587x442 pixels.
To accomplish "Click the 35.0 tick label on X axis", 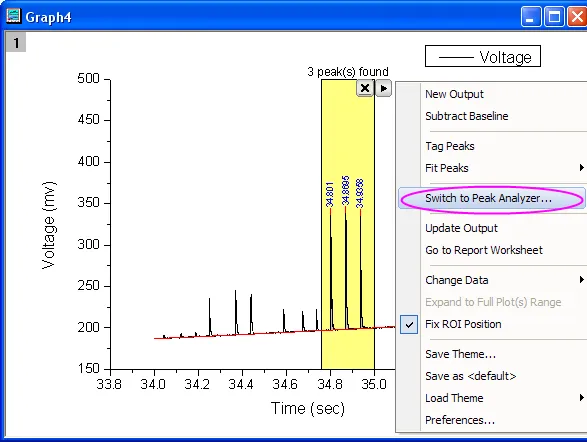I will tap(374, 384).
